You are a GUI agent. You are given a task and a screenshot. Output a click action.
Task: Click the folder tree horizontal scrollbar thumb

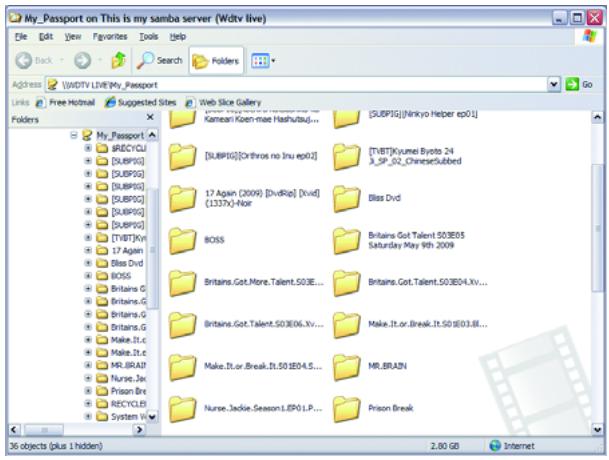(44, 430)
